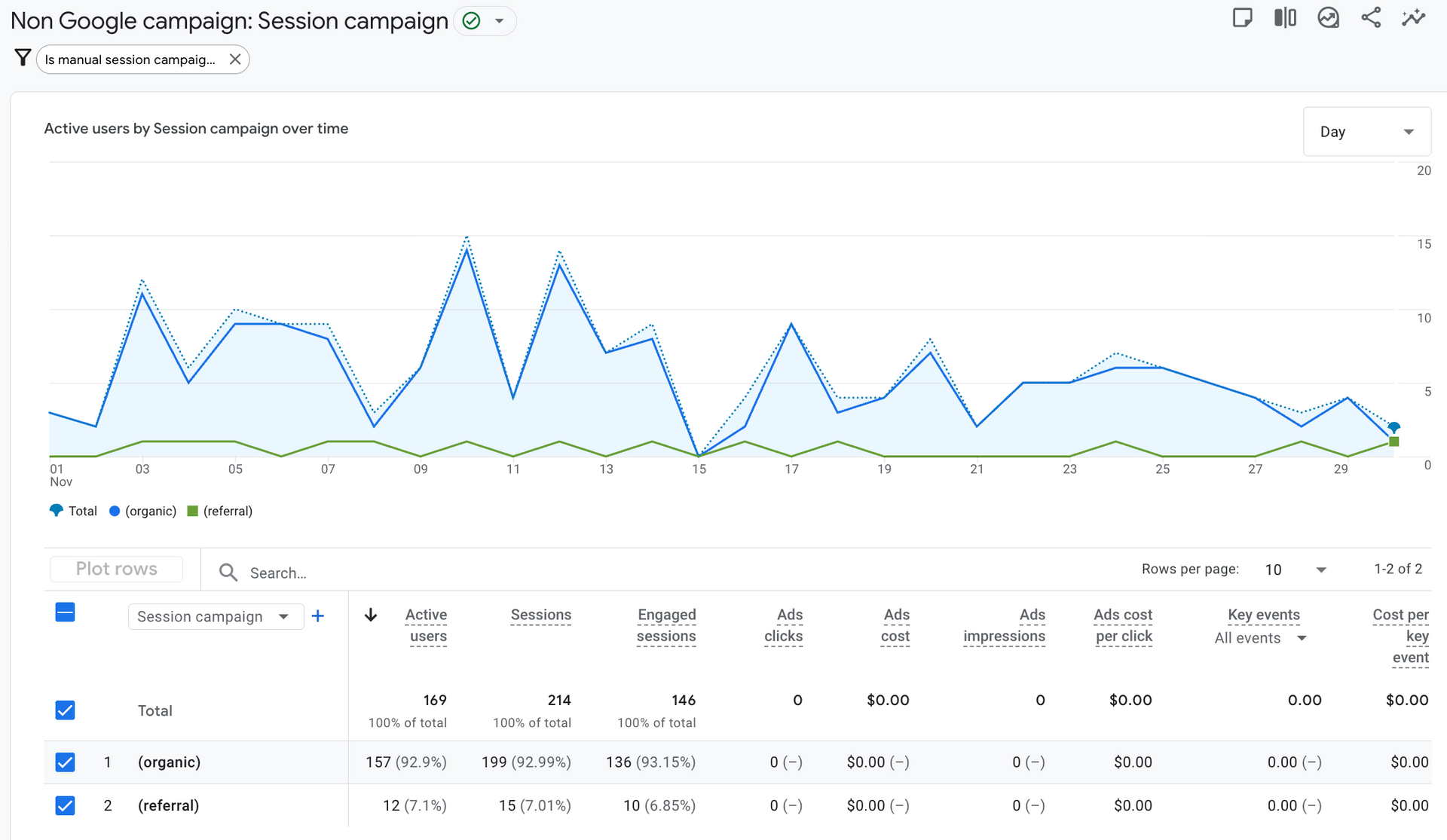Image resolution: width=1447 pixels, height=840 pixels.
Task: Click the plus icon to add dimension
Action: click(318, 616)
